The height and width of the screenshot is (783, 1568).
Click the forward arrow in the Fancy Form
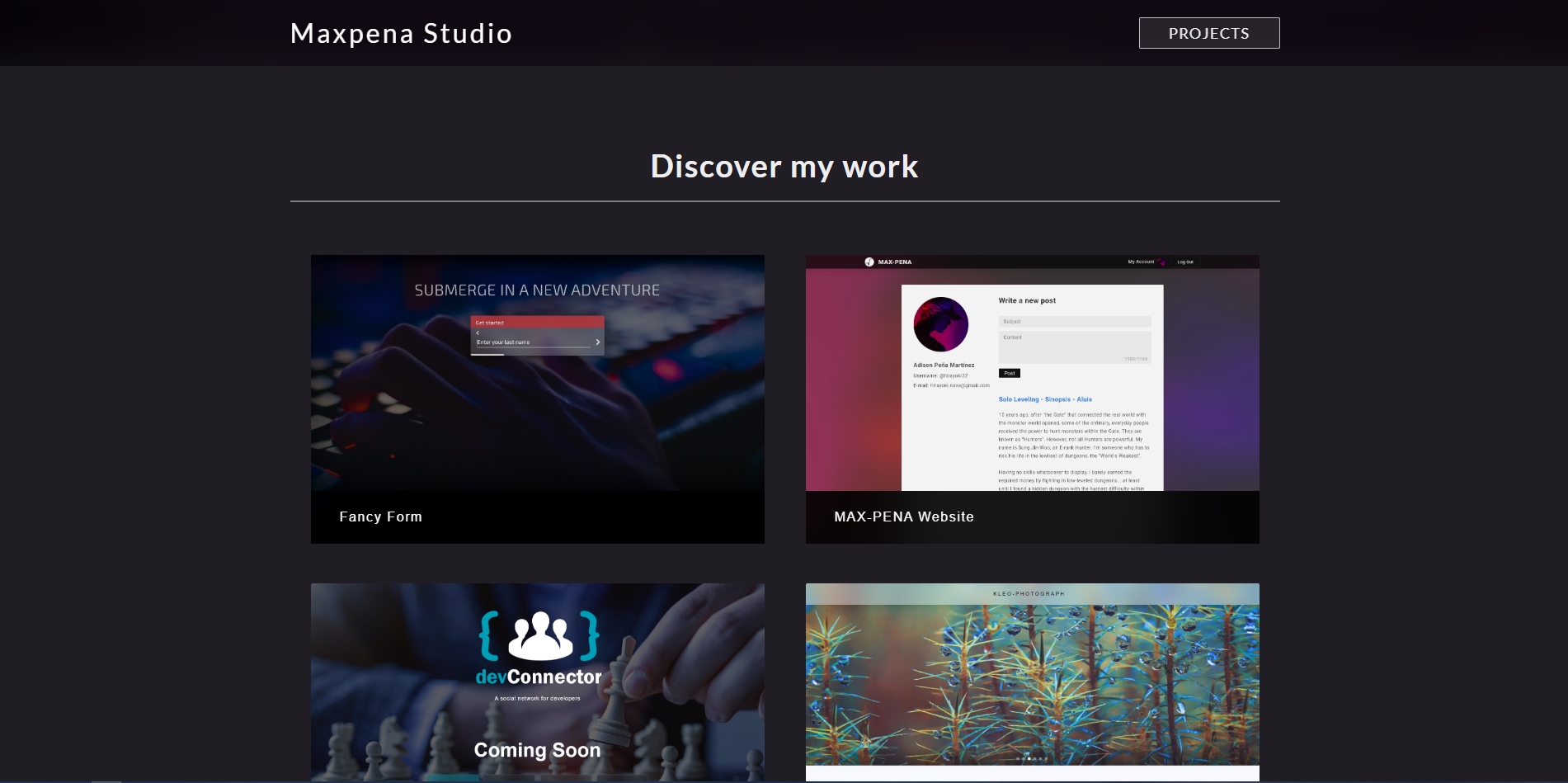[x=599, y=341]
